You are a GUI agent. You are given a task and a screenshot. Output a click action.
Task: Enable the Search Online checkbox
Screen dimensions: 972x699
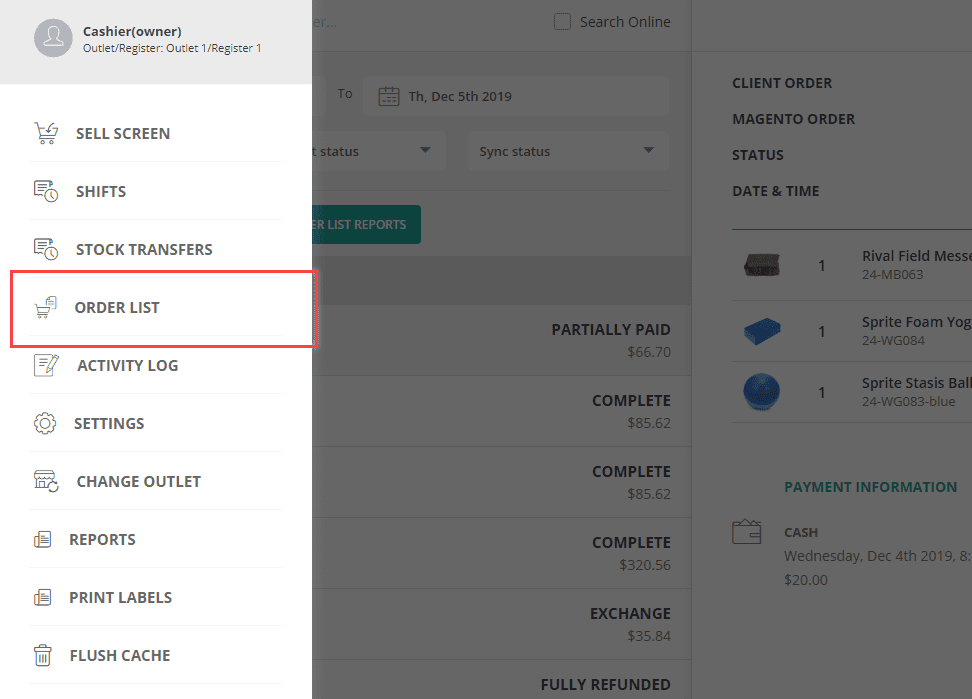coord(563,22)
